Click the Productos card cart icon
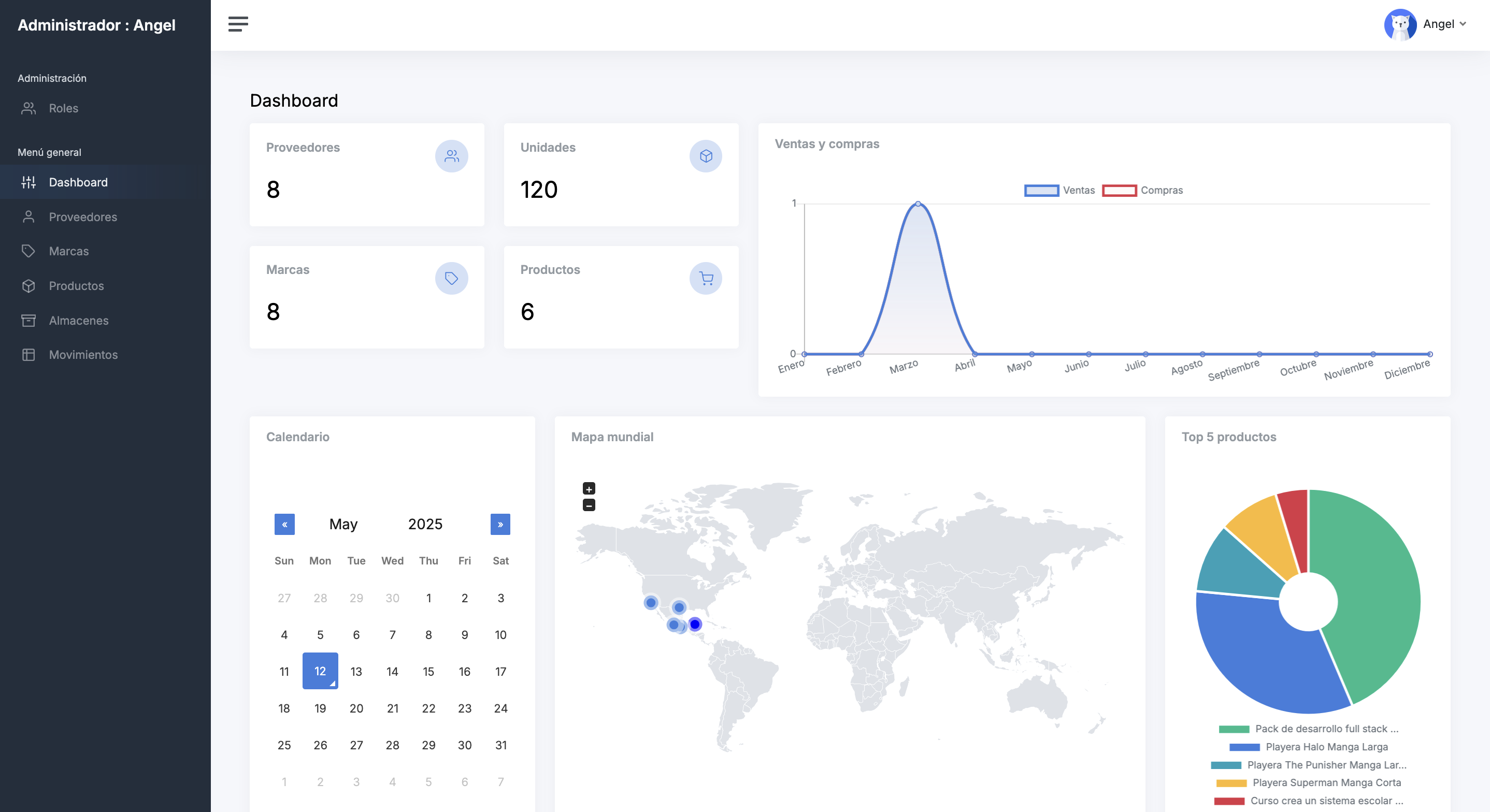This screenshot has height=812, width=1490. [x=705, y=278]
